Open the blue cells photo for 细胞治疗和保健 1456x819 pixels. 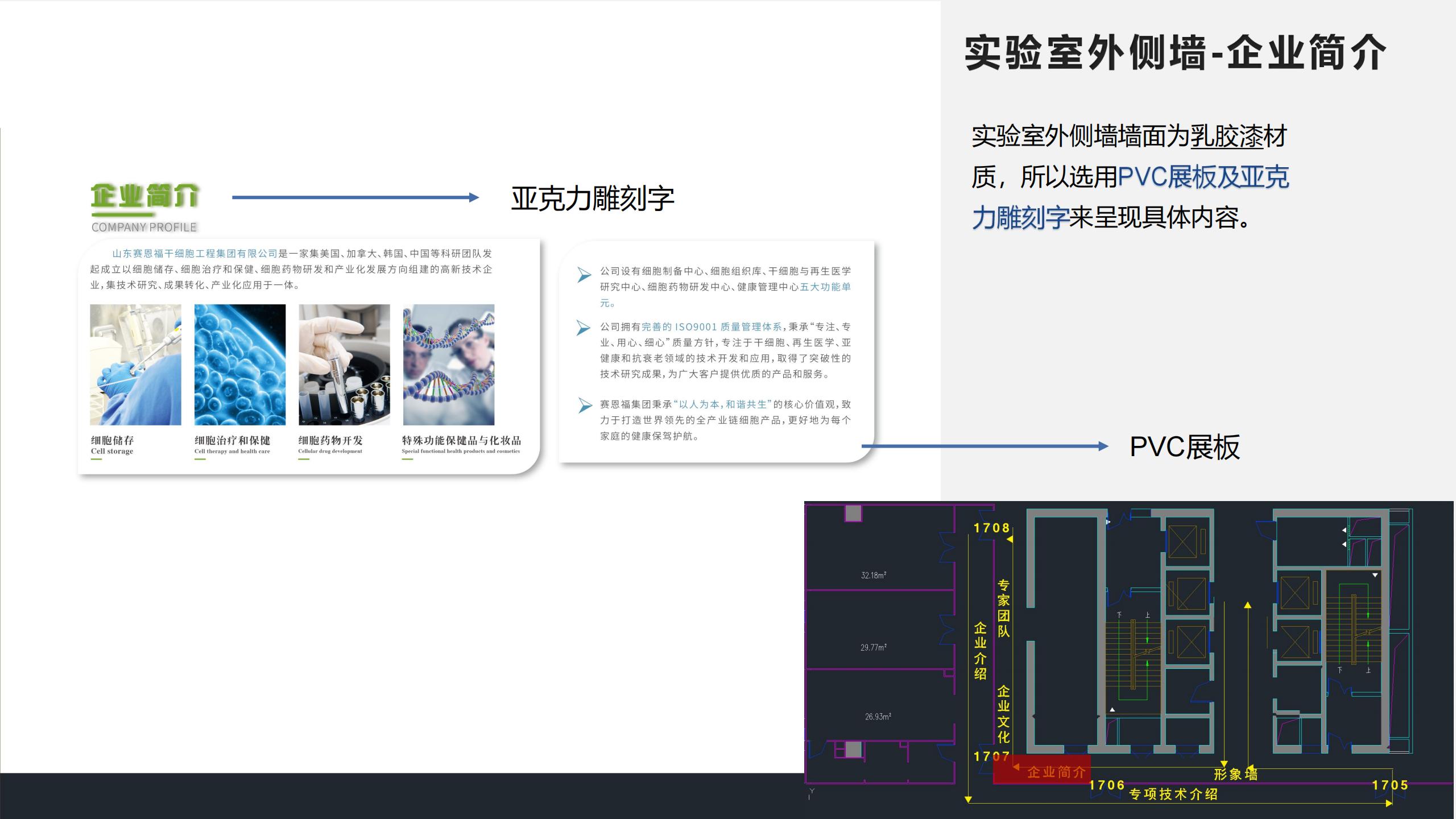240,365
